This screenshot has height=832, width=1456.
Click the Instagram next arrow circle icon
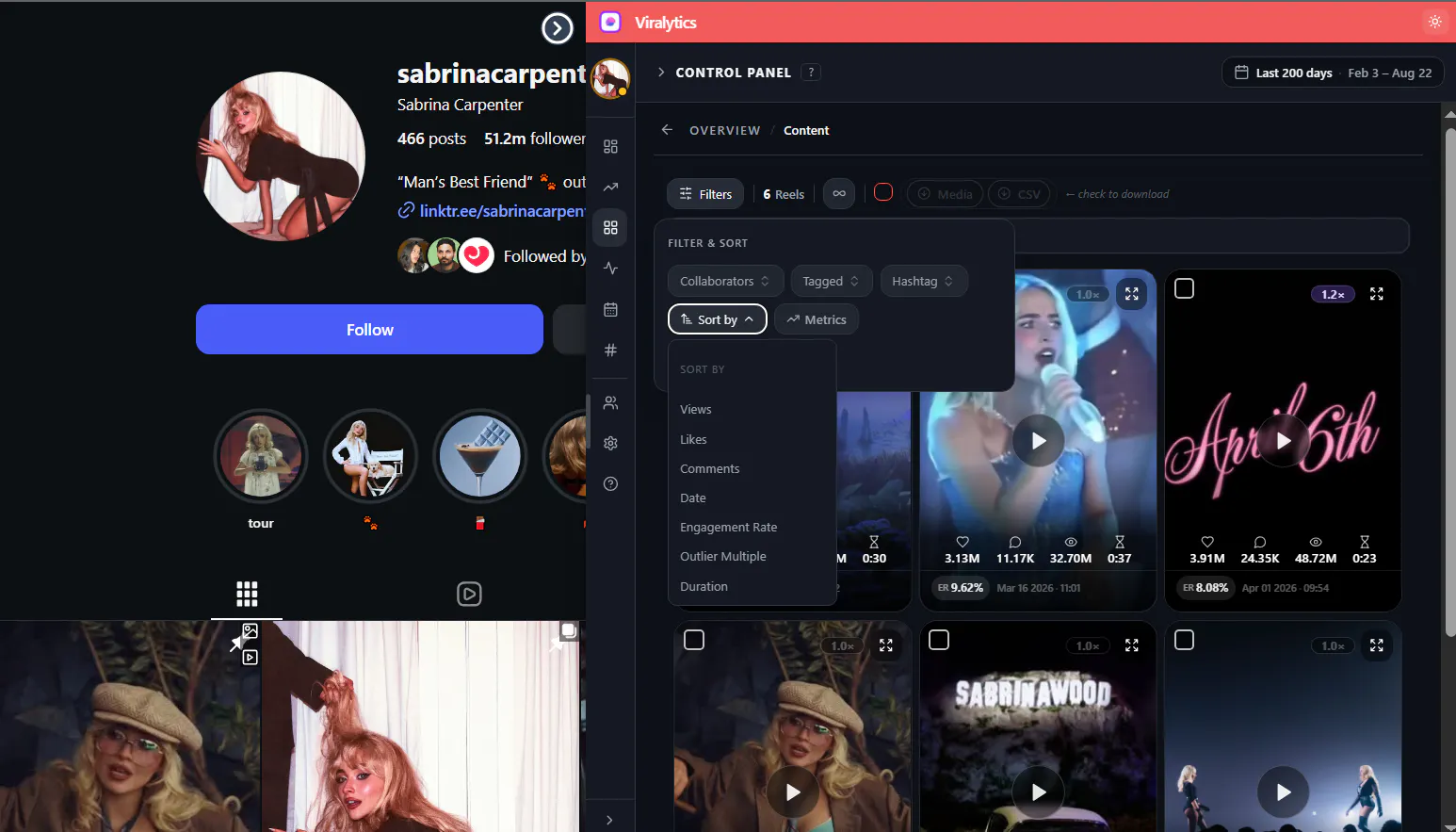(558, 28)
